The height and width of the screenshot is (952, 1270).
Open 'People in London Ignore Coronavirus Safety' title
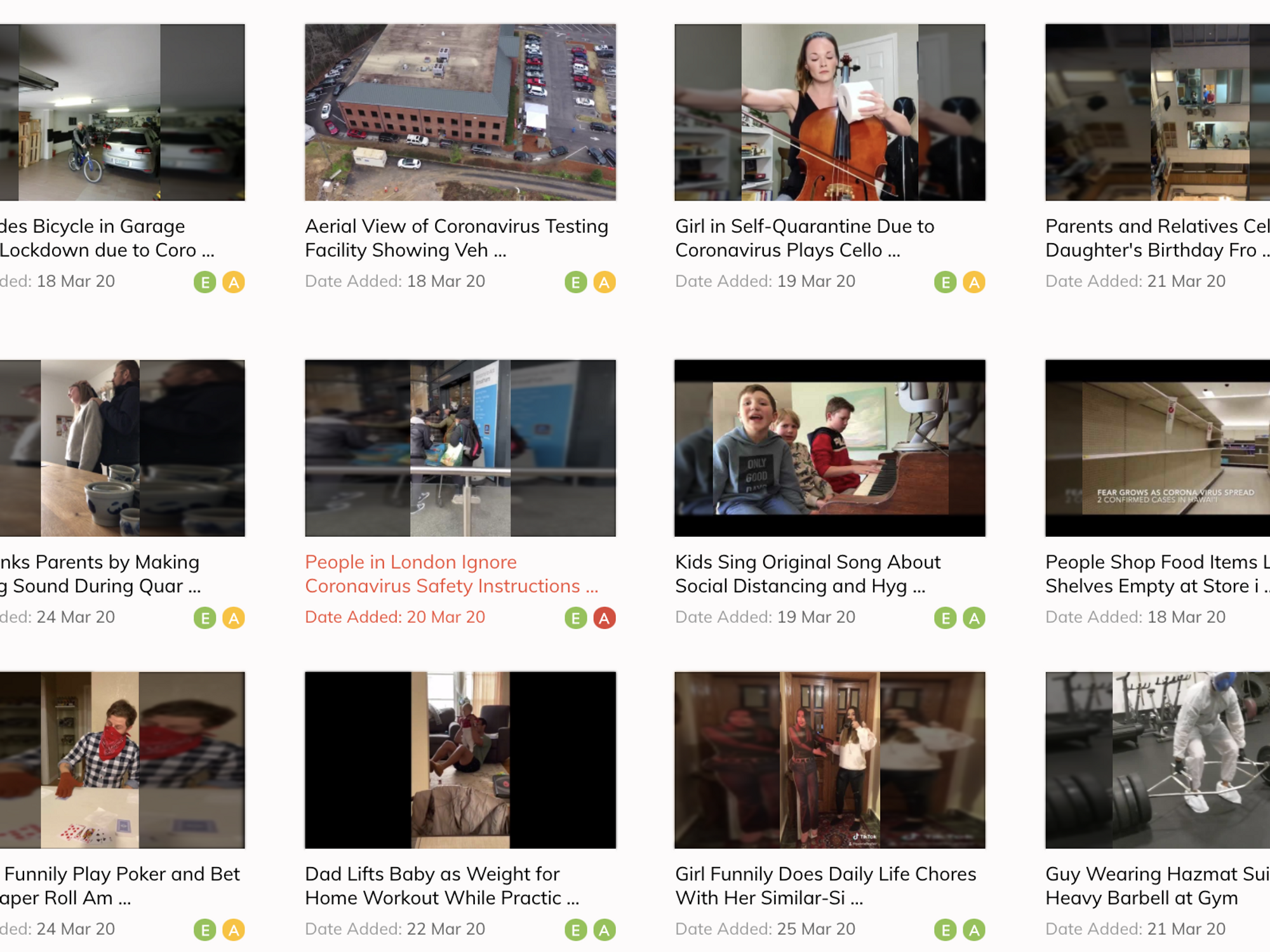[451, 574]
